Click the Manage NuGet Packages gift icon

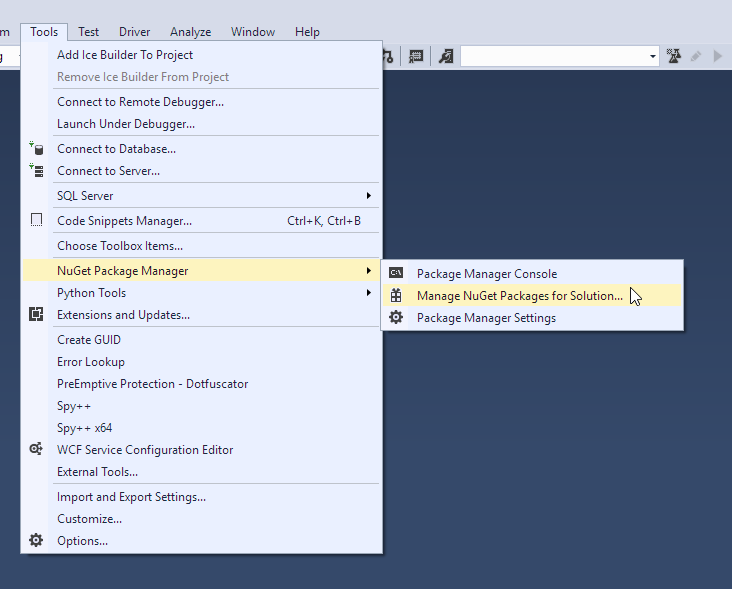pyautogui.click(x=397, y=296)
